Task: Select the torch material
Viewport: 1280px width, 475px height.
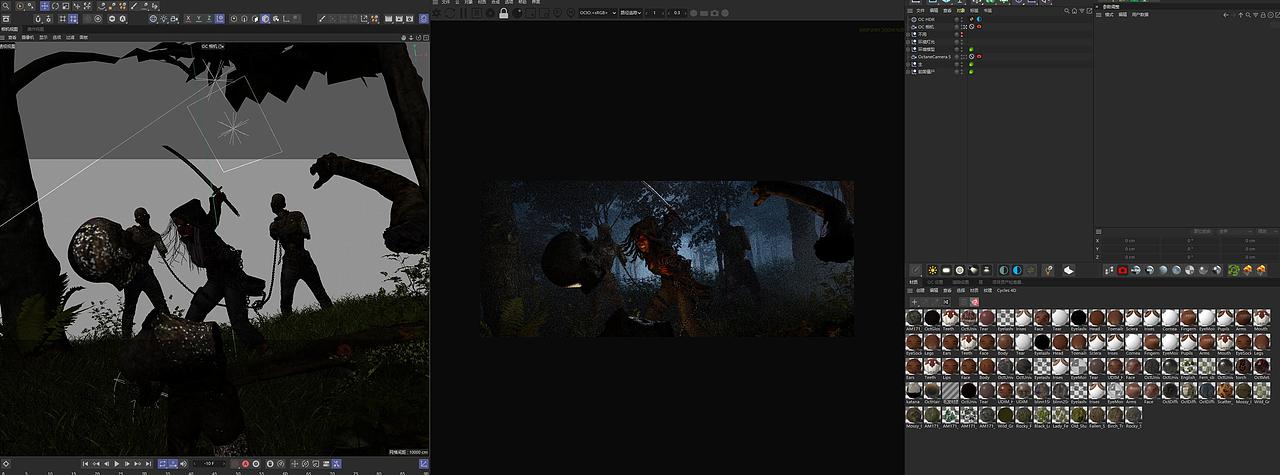Action: click(1243, 367)
